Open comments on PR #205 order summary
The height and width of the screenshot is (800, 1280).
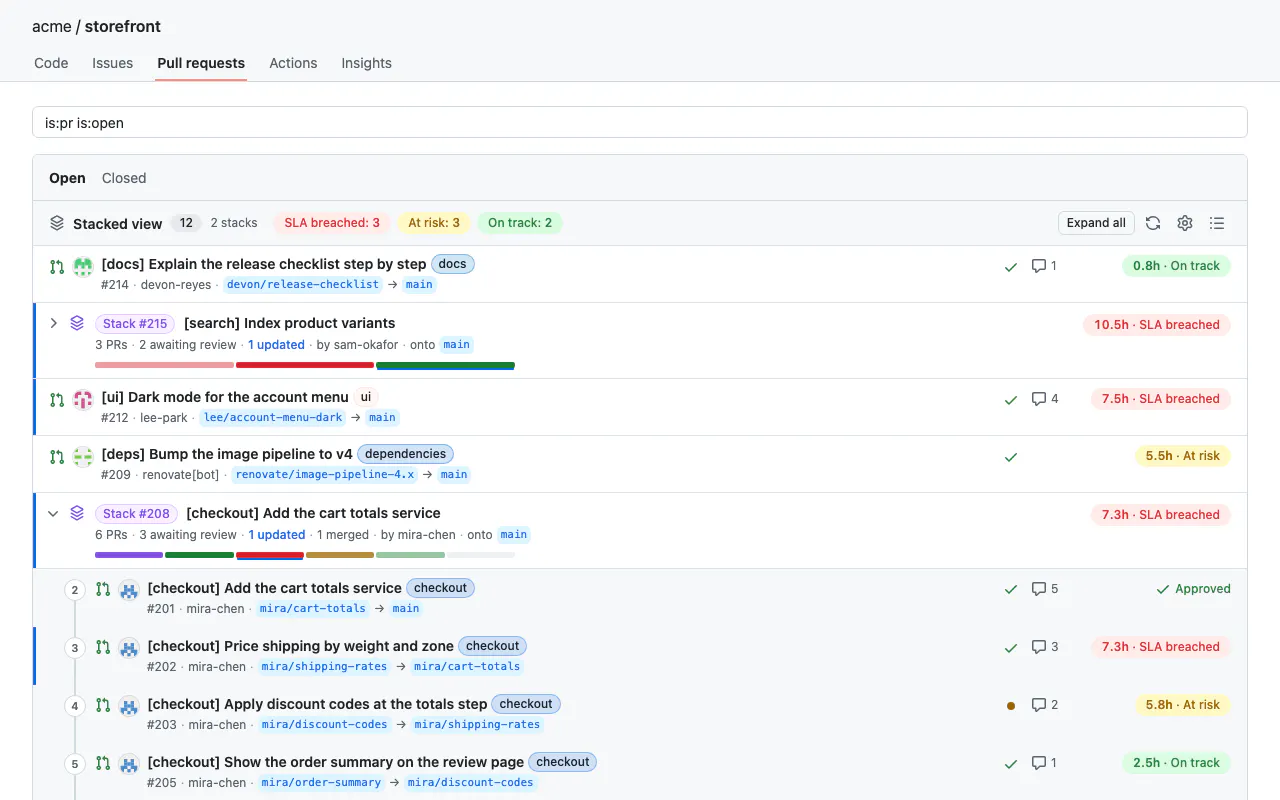(1044, 763)
